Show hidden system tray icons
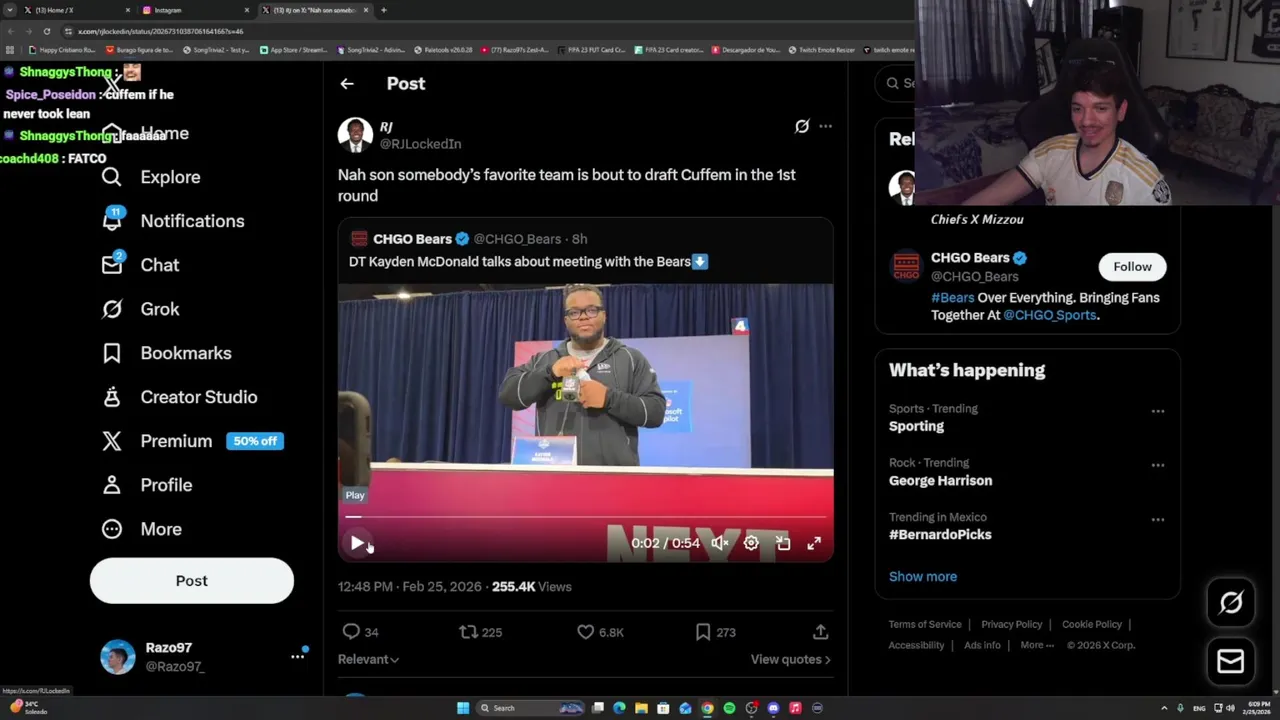Viewport: 1280px width, 720px height. click(x=1164, y=708)
